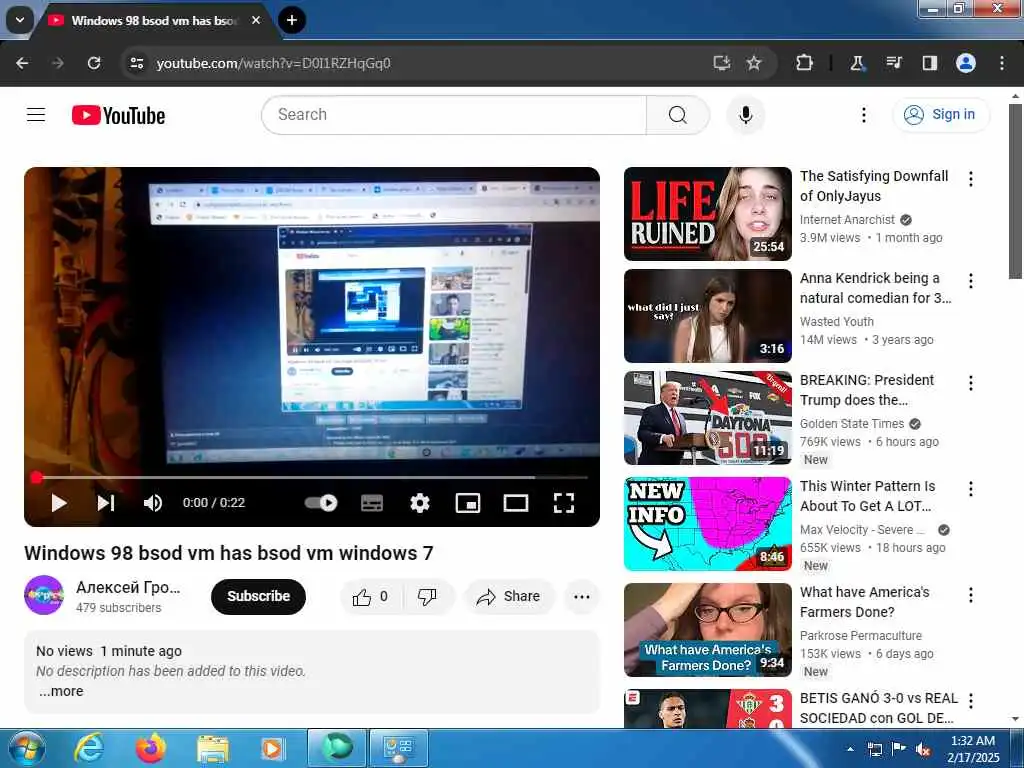The width and height of the screenshot is (1024, 768).
Task: Go back in browser history
Action: coord(22,63)
